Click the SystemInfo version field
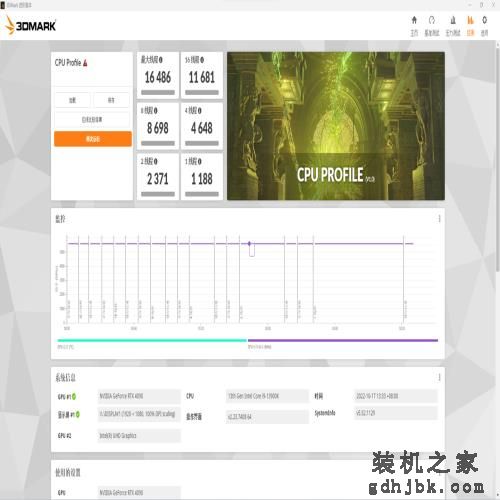Image resolution: width=500 pixels, height=500 pixels. [395, 413]
